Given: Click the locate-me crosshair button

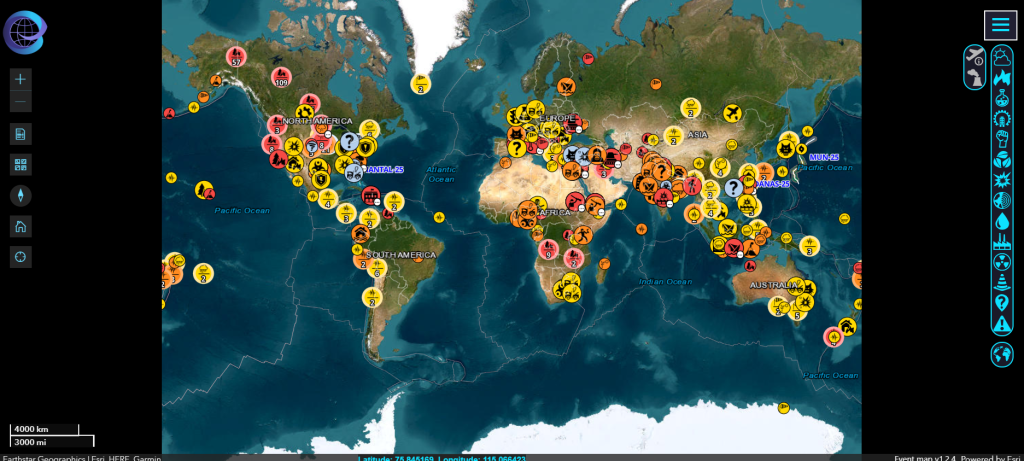Looking at the screenshot, I should 21,257.
